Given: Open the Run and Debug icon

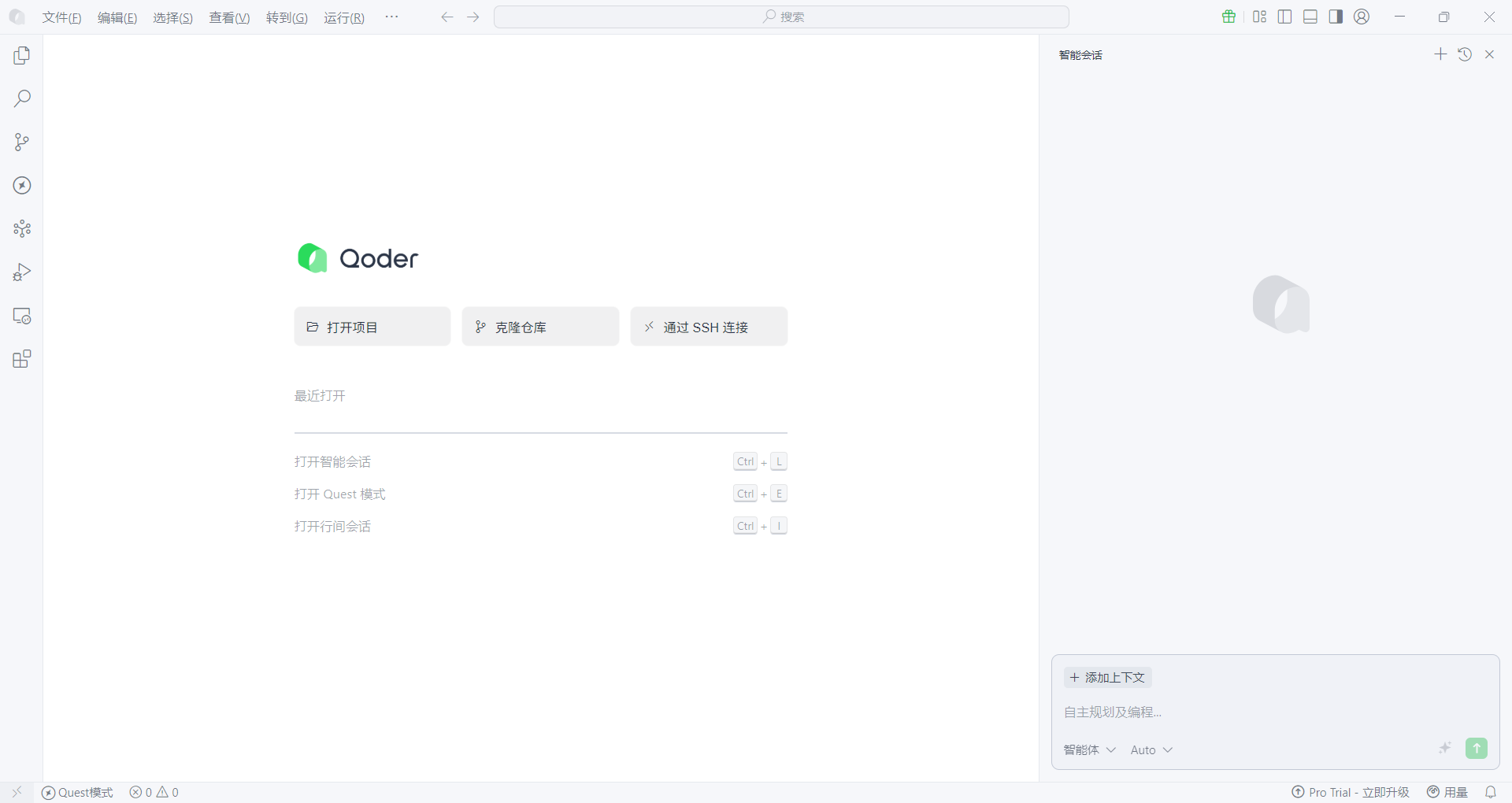Looking at the screenshot, I should coord(22,272).
